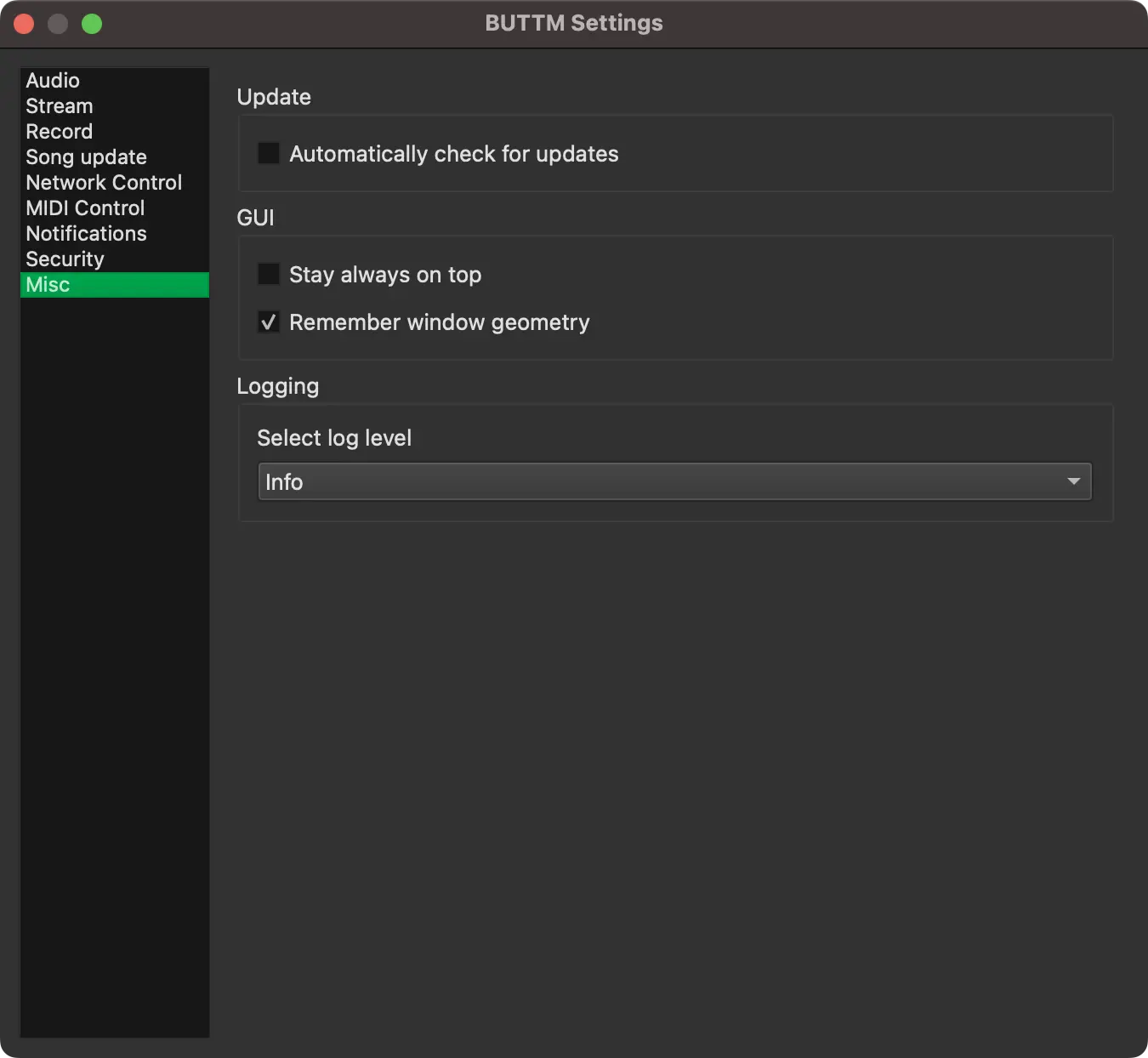Open the Security settings section

pos(65,259)
